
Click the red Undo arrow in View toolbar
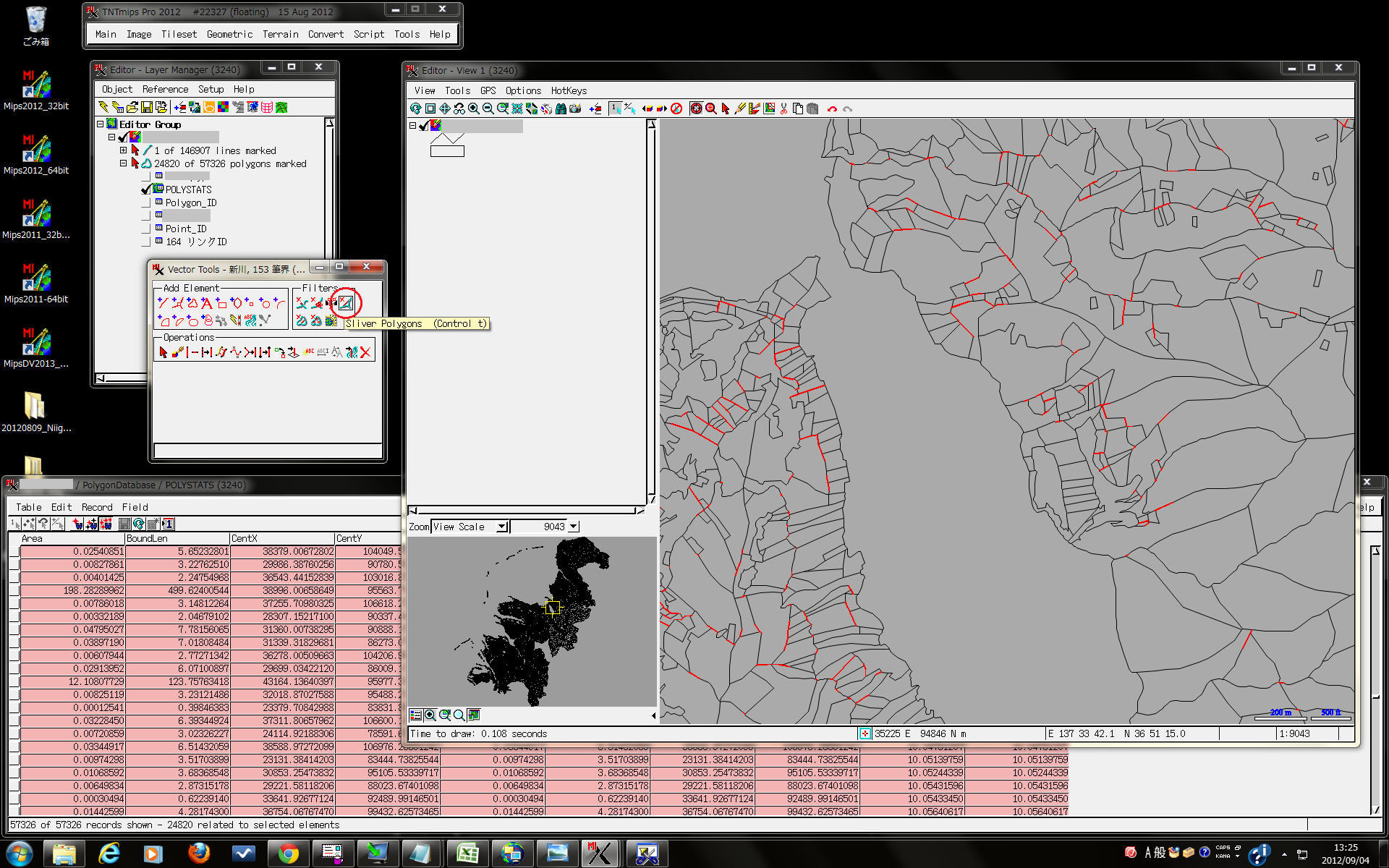click(832, 109)
